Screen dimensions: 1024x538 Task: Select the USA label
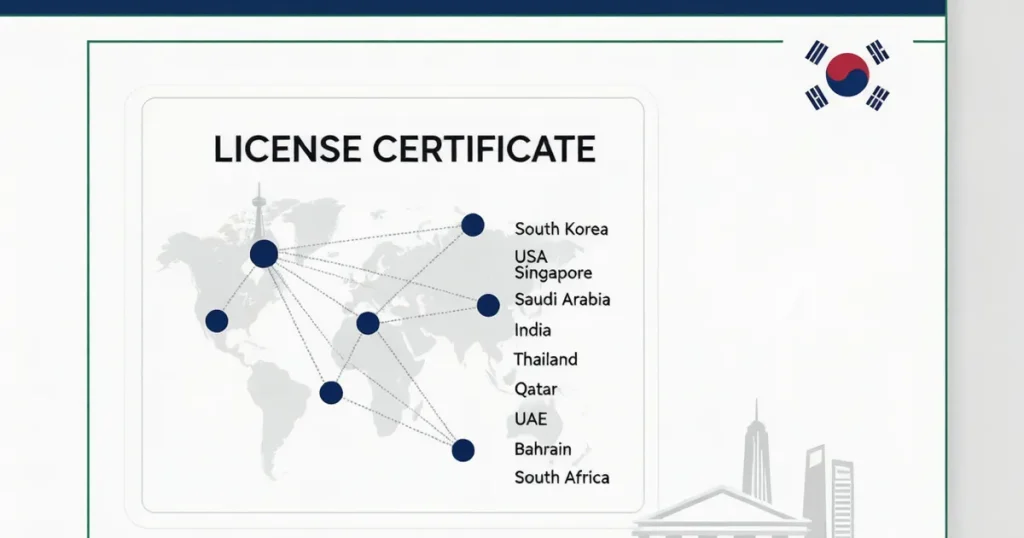[531, 256]
